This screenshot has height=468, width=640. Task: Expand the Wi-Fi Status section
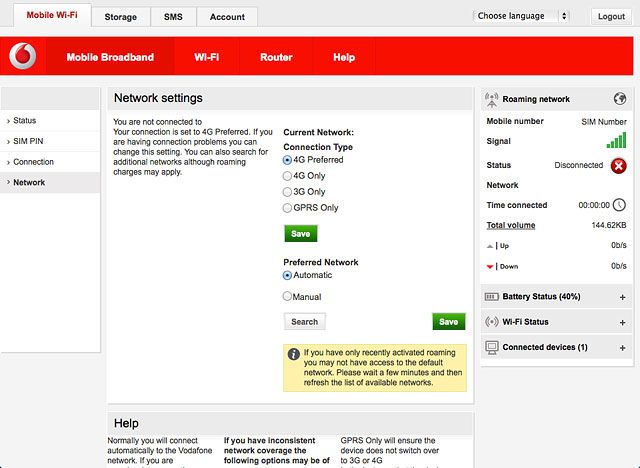click(622, 322)
